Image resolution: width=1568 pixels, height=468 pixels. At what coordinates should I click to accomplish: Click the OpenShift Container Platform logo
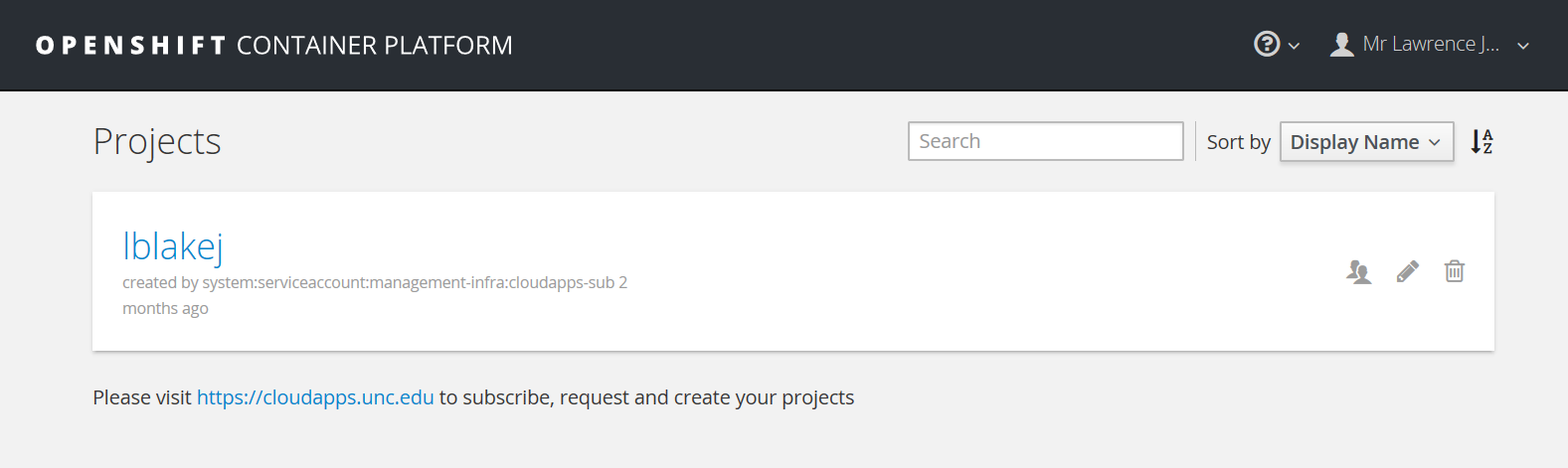pyautogui.click(x=273, y=46)
